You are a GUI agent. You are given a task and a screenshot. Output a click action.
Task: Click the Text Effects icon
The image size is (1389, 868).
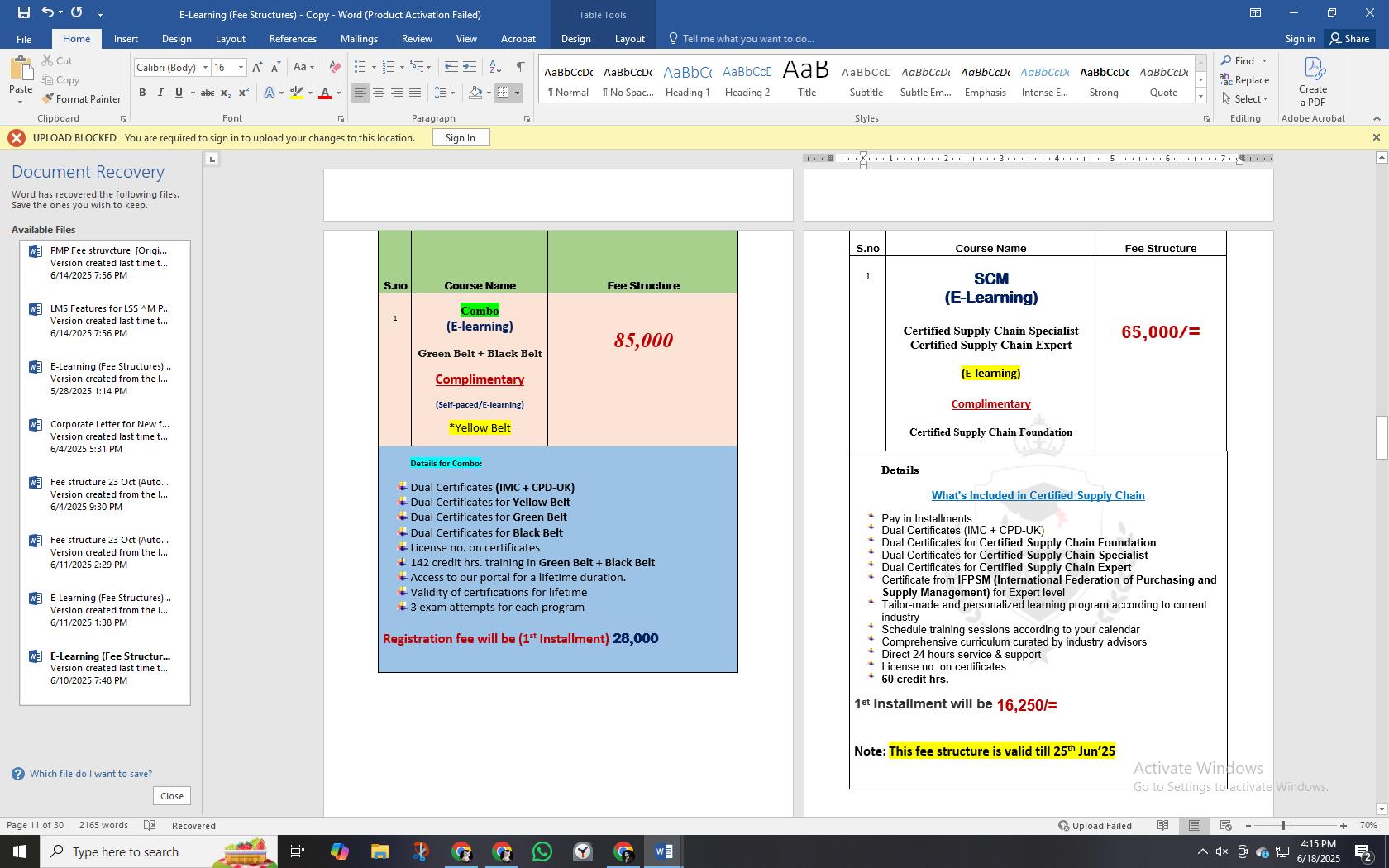click(x=270, y=93)
